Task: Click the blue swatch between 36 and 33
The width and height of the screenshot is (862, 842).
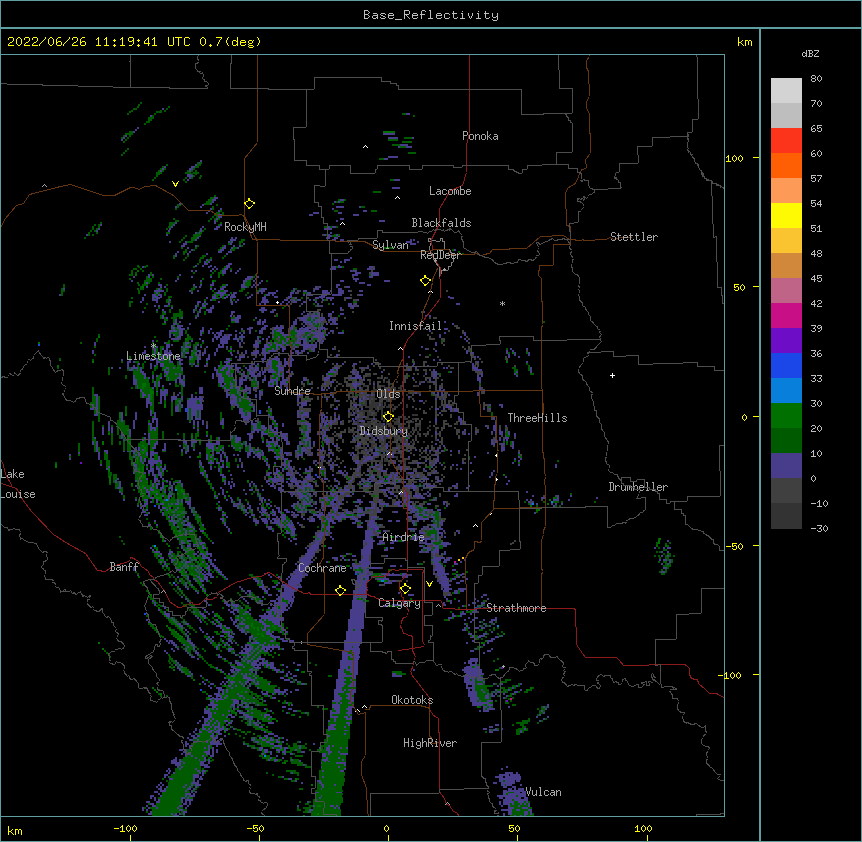Action: pos(786,365)
